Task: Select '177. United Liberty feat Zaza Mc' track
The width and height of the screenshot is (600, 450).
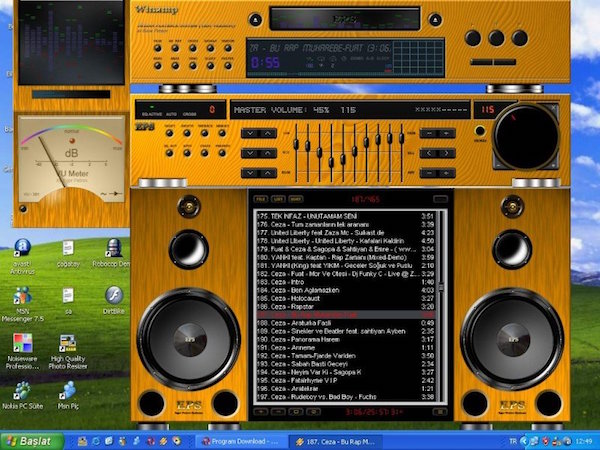Action: 345,233
